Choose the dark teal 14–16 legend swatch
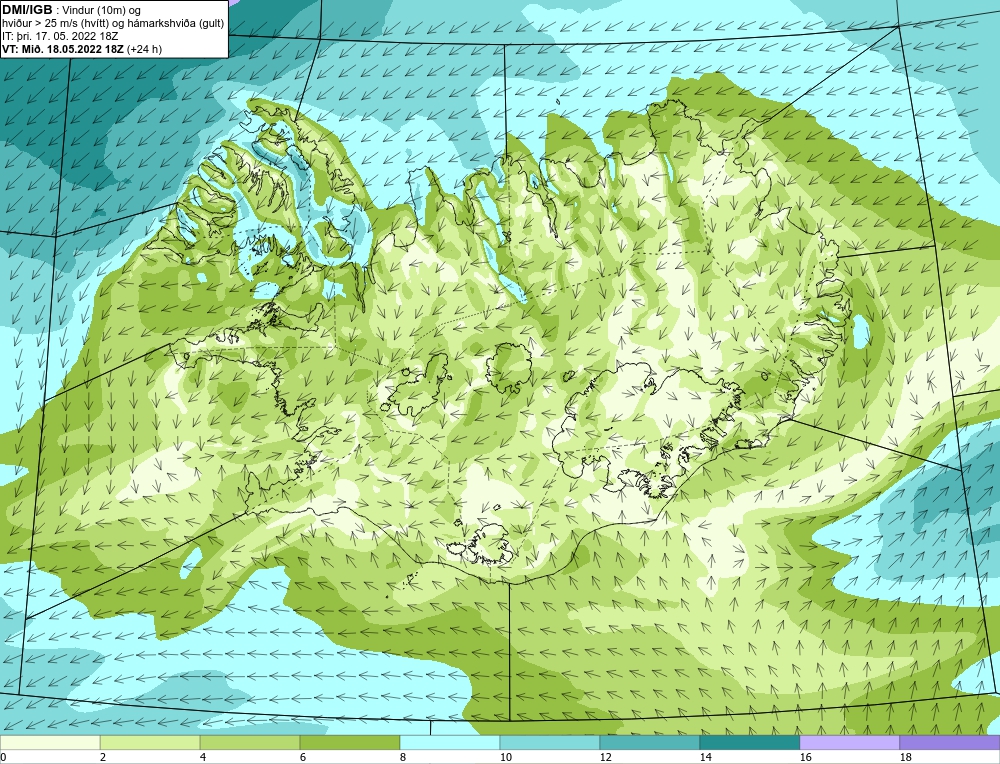Viewport: 1000px width, 764px height. tap(750, 742)
